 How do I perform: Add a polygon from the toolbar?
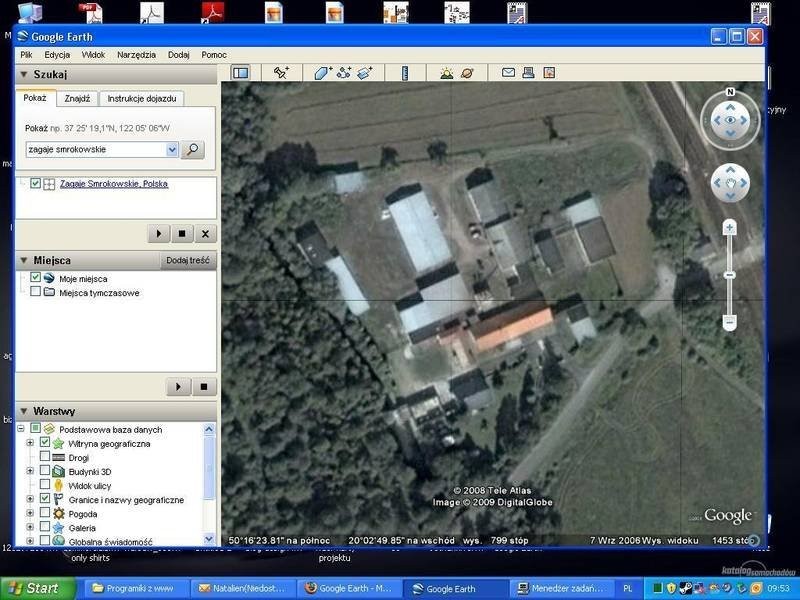point(322,73)
